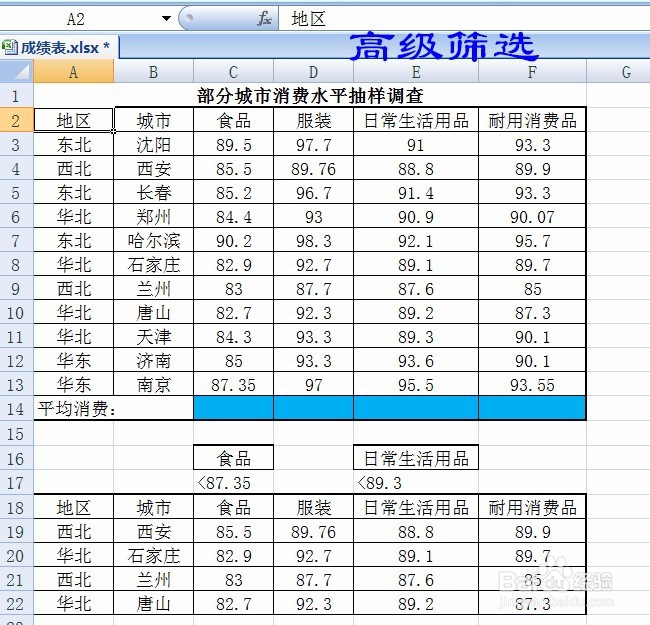Select cell 91.4 in row 5
Screen dimensions: 650x625
pos(416,193)
